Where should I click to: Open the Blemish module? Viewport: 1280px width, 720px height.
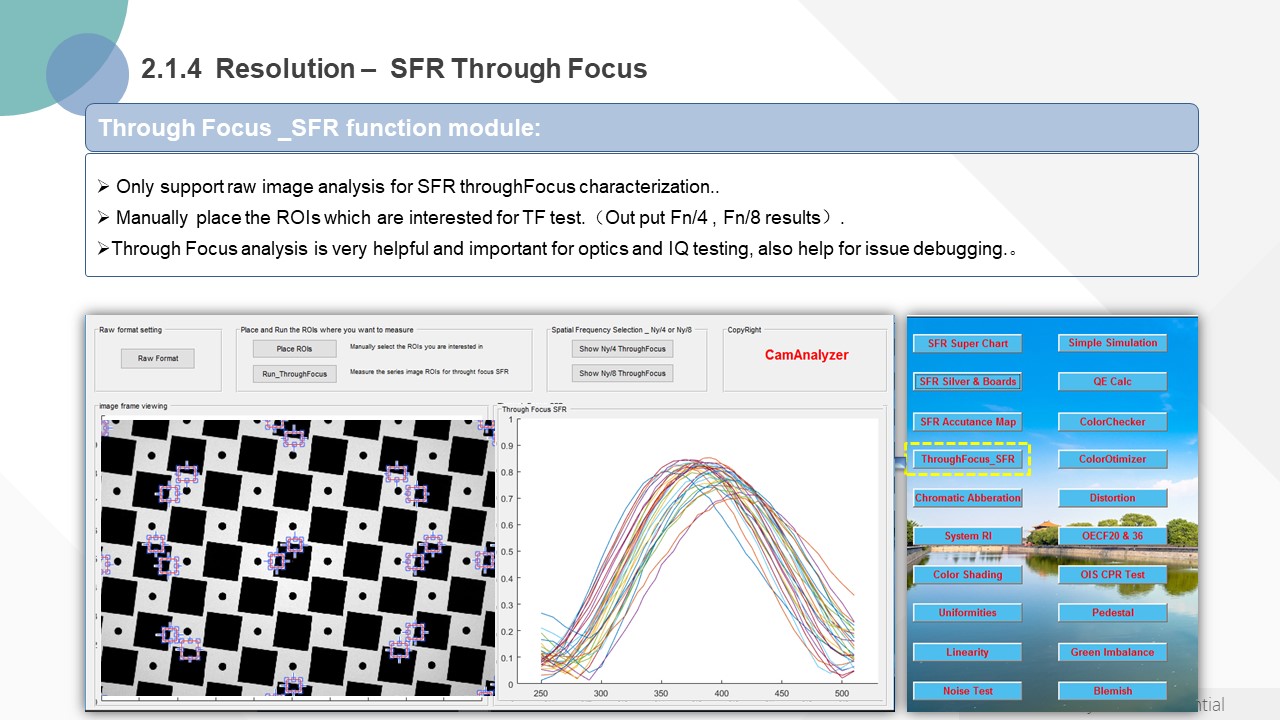tap(1112, 691)
